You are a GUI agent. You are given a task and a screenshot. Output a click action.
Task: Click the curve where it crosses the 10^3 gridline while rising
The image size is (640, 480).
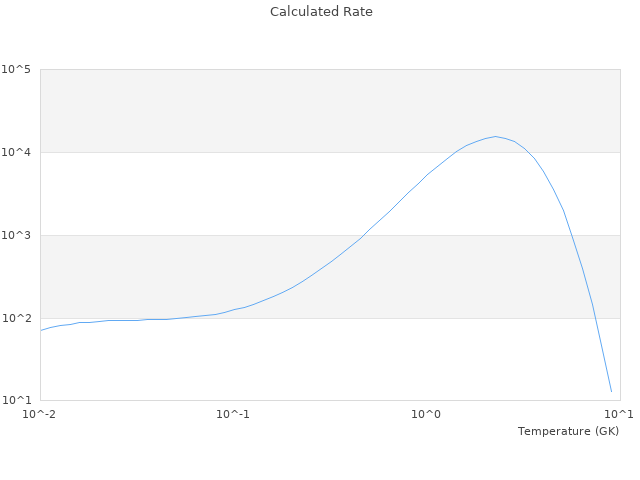367,235
